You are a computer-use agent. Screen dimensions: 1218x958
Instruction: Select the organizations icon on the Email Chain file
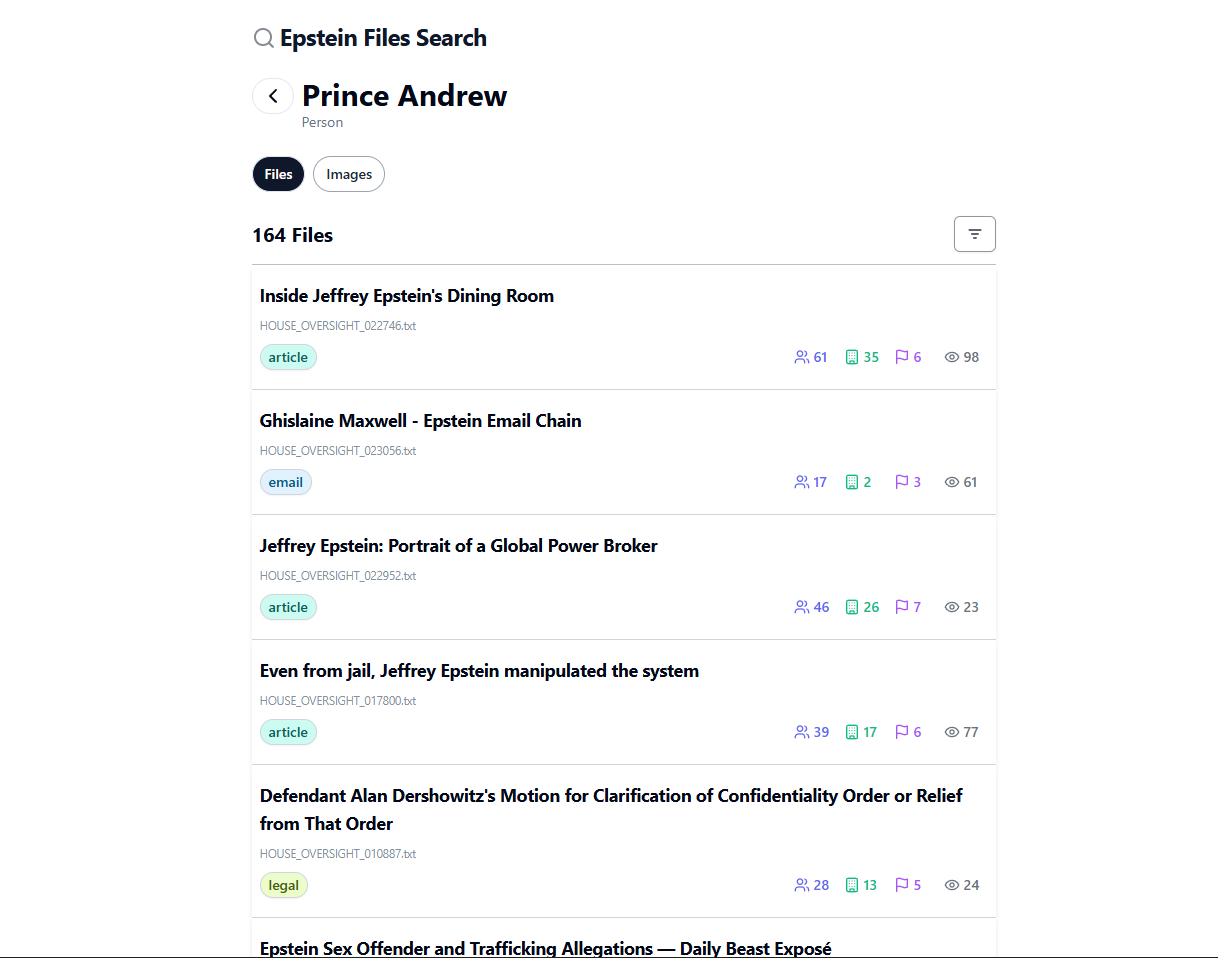(x=851, y=481)
